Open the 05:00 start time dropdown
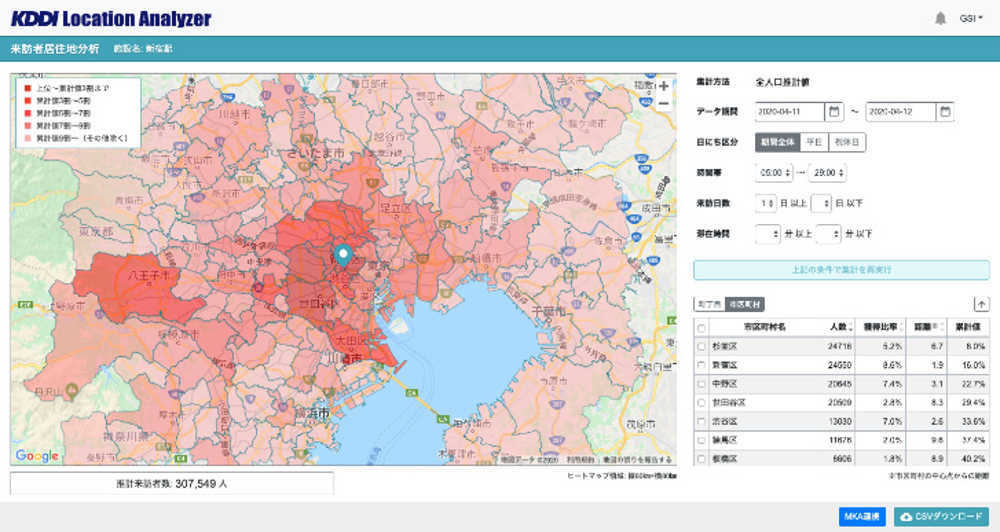This screenshot has height=532, width=1000. pos(774,173)
